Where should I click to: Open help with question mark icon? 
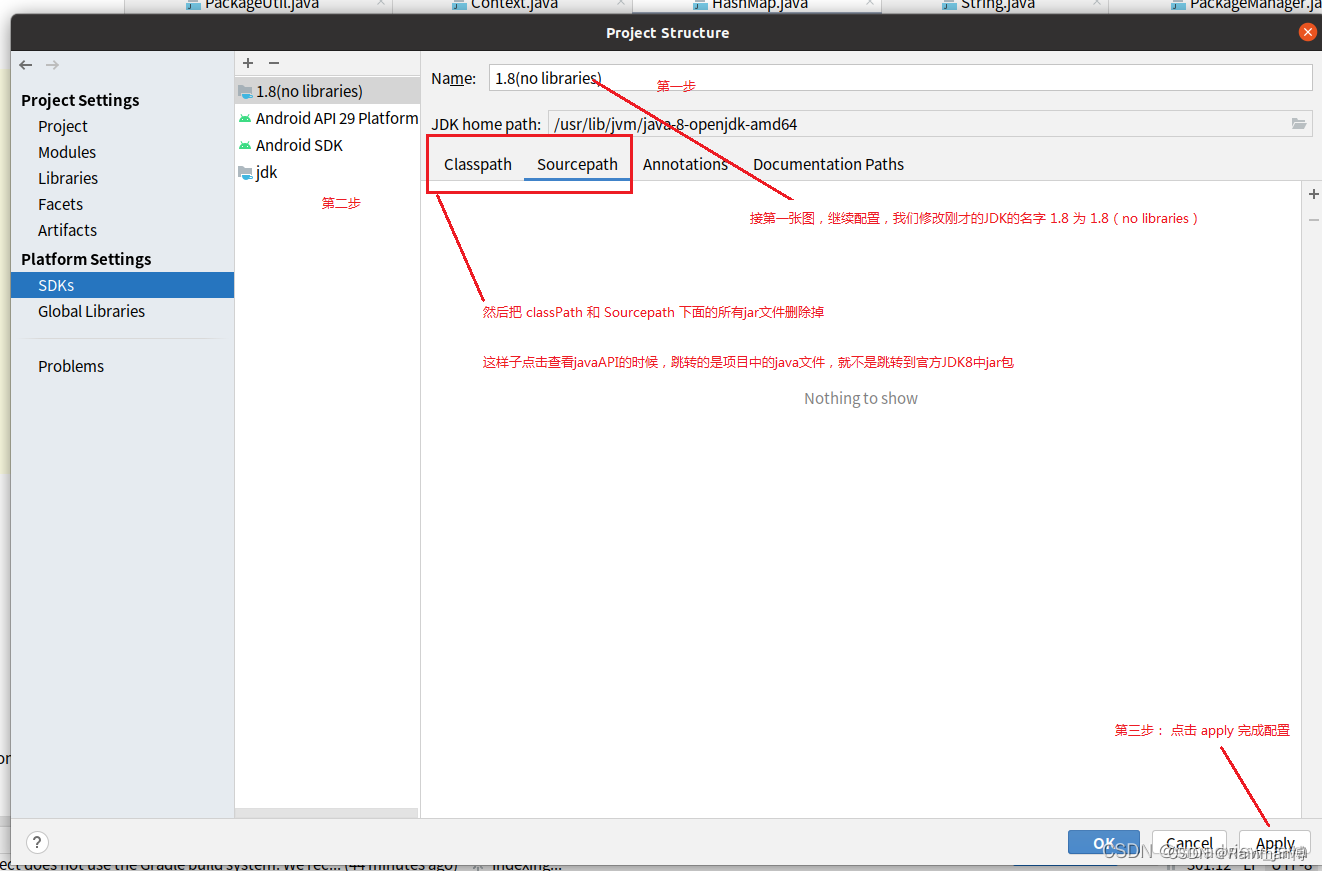[36, 842]
